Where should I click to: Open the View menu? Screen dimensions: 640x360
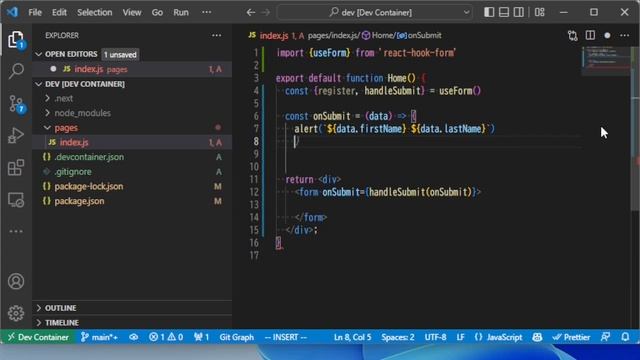pyautogui.click(x=132, y=12)
